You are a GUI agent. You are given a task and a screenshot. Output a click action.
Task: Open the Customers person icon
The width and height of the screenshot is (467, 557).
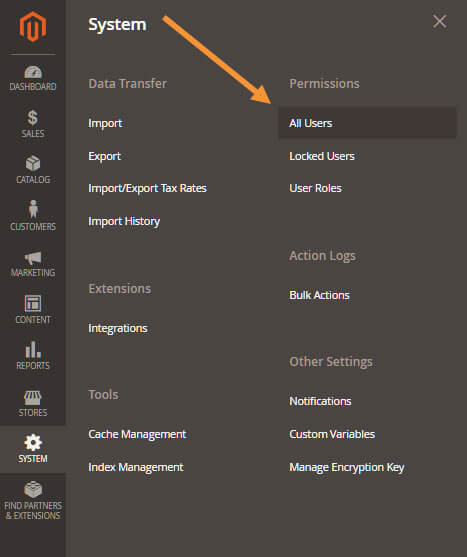(33, 209)
